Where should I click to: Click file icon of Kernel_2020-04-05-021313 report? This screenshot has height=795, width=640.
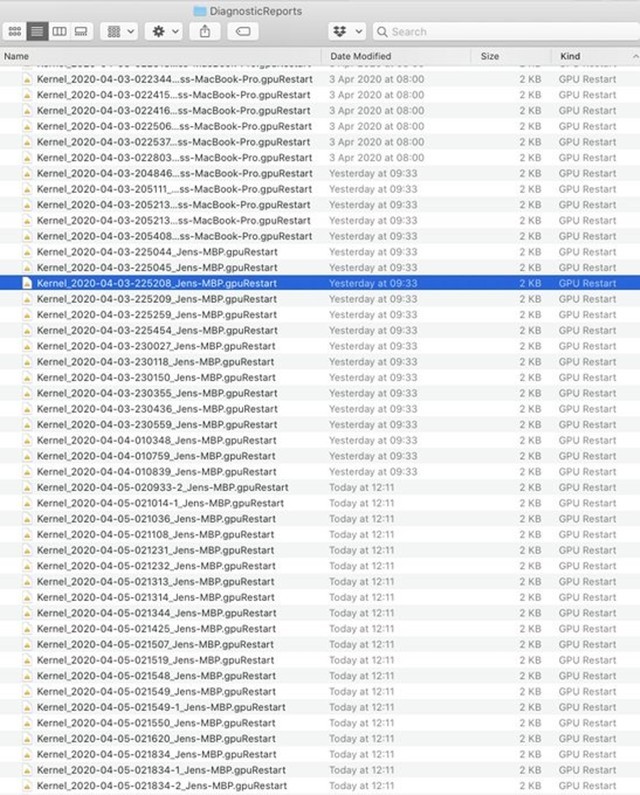pos(27,582)
